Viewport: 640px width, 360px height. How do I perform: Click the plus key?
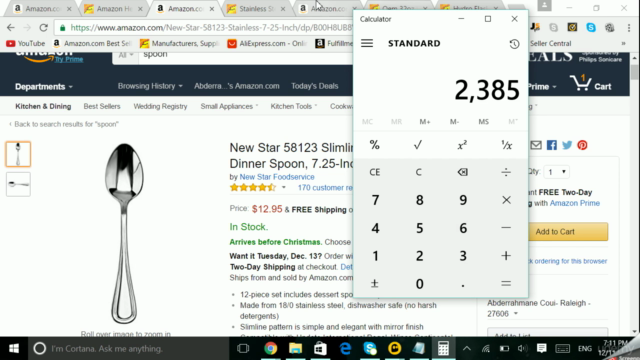click(506, 256)
